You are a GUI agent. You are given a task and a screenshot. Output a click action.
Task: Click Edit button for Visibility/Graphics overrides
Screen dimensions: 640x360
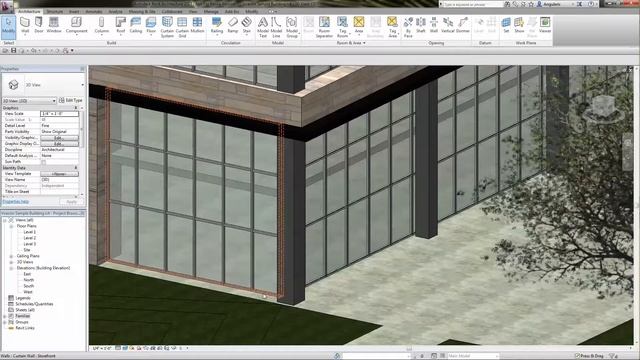point(60,138)
